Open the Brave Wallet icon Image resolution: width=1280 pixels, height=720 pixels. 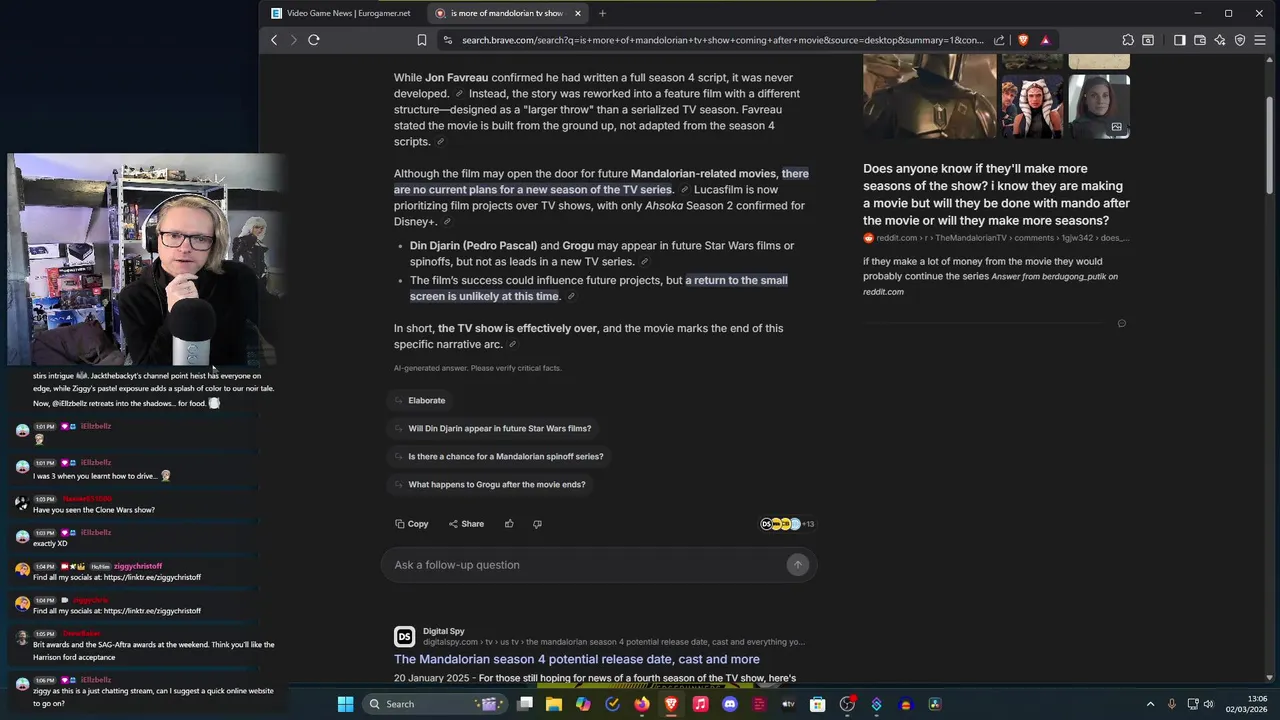tap(1200, 40)
